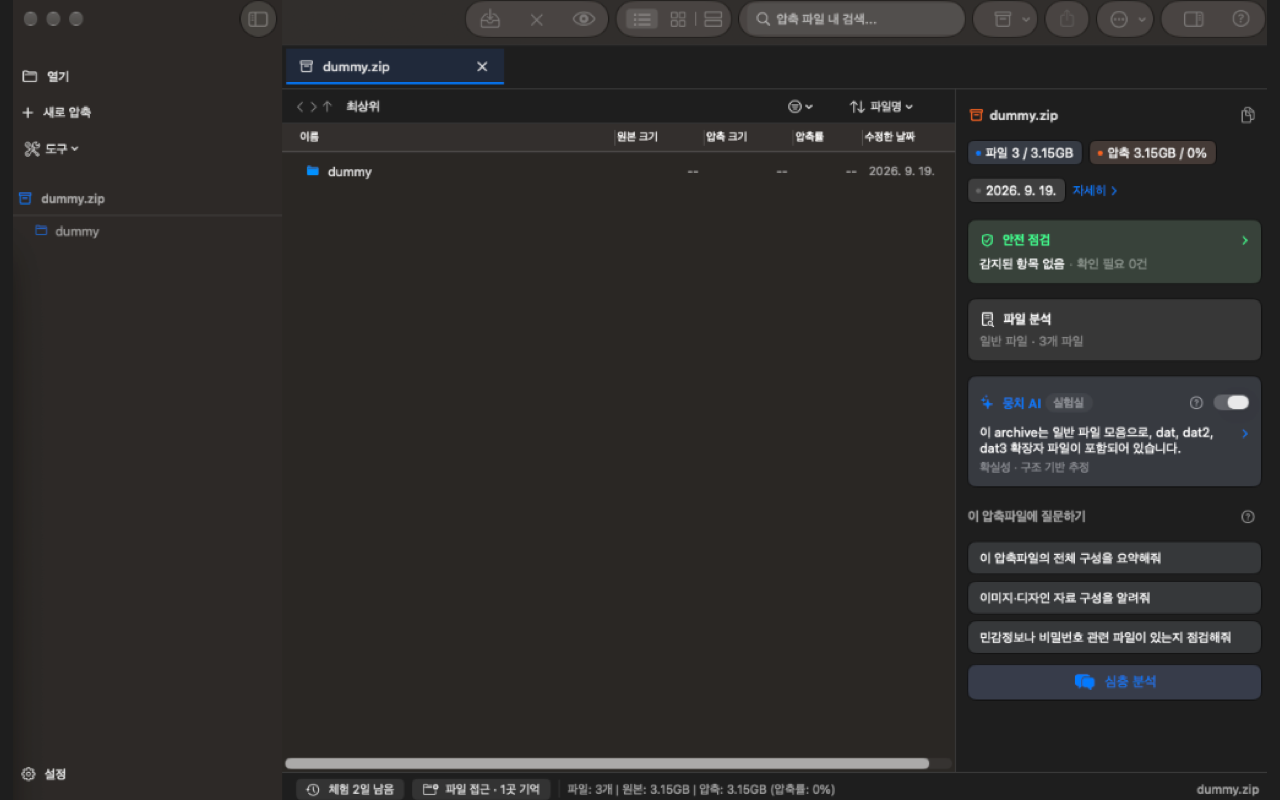Click the 압축 3.15GB / 0% badge
The height and width of the screenshot is (800, 1280).
coord(1152,153)
